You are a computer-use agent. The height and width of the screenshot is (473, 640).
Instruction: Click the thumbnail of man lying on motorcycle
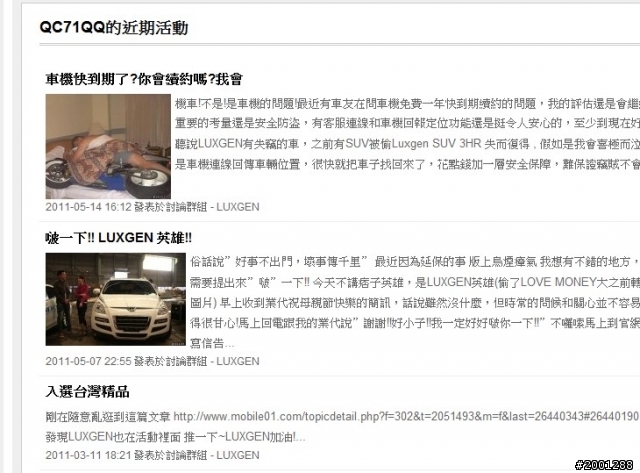108,147
